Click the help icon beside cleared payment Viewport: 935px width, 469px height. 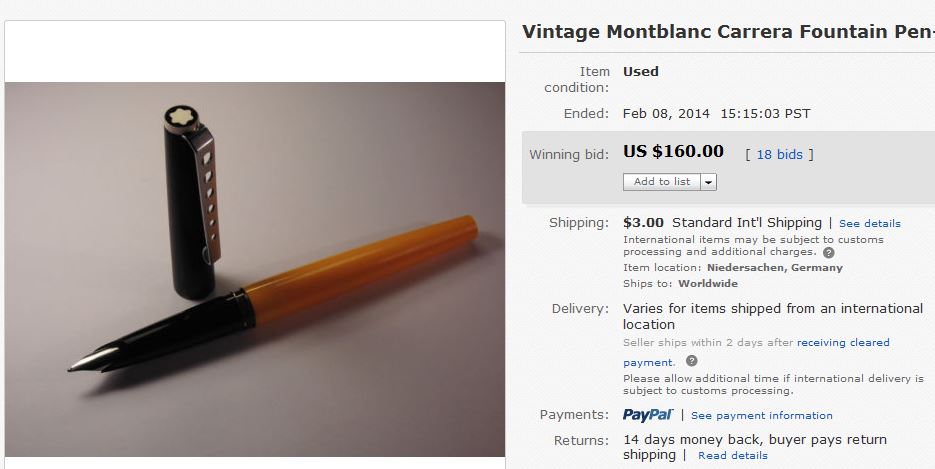(x=692, y=361)
